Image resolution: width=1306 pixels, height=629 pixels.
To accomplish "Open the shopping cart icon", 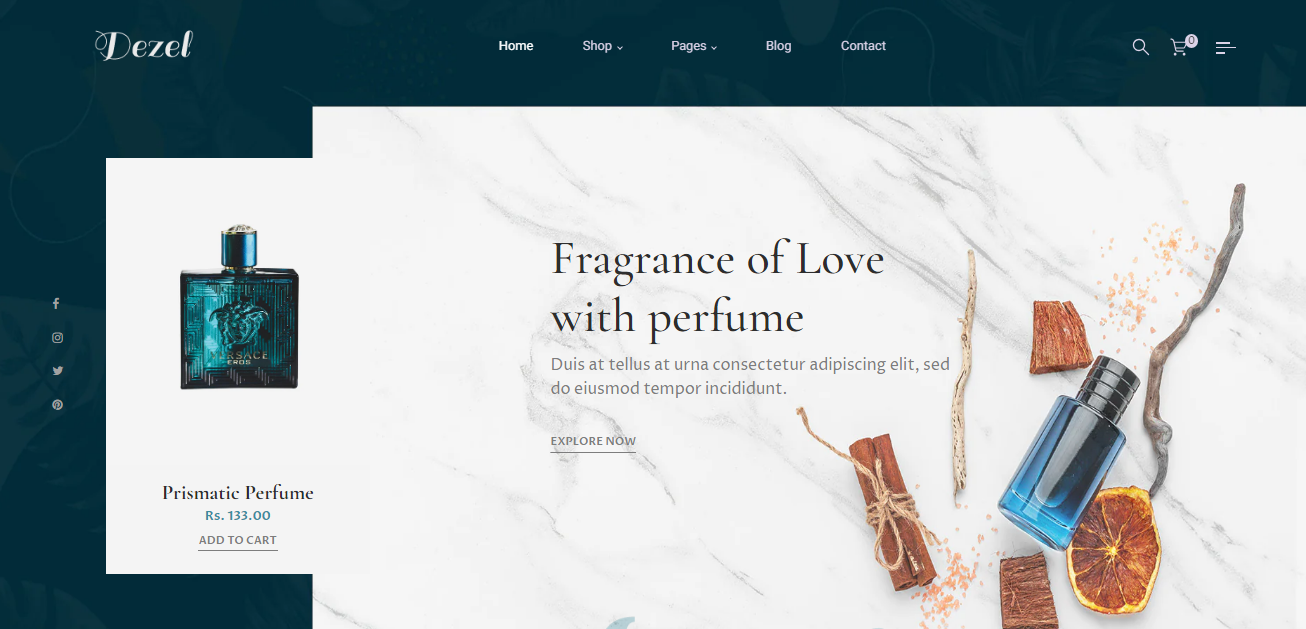I will point(1179,48).
